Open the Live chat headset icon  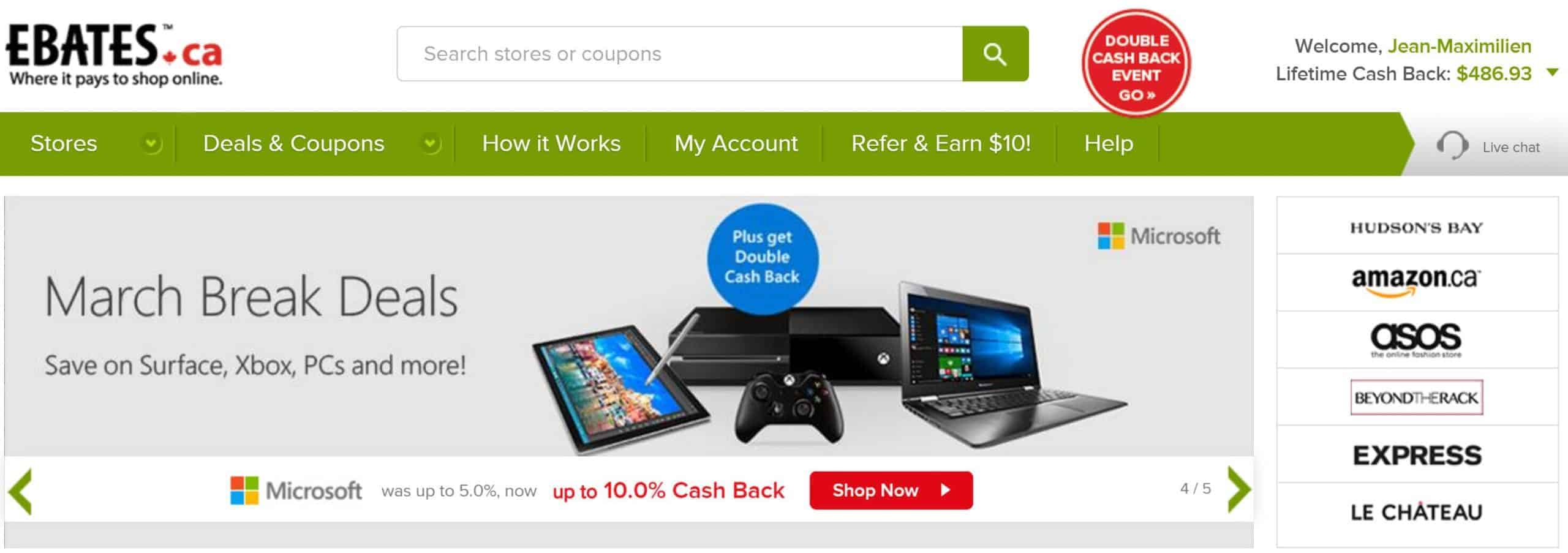1452,146
